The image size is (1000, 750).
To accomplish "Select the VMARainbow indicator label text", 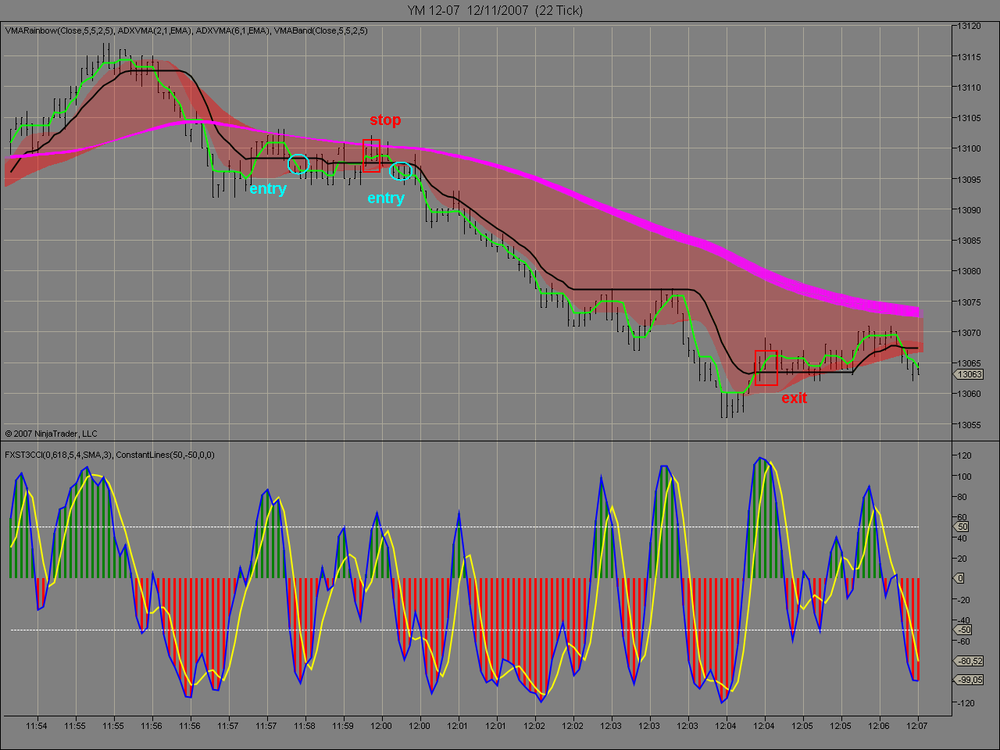I will (59, 31).
